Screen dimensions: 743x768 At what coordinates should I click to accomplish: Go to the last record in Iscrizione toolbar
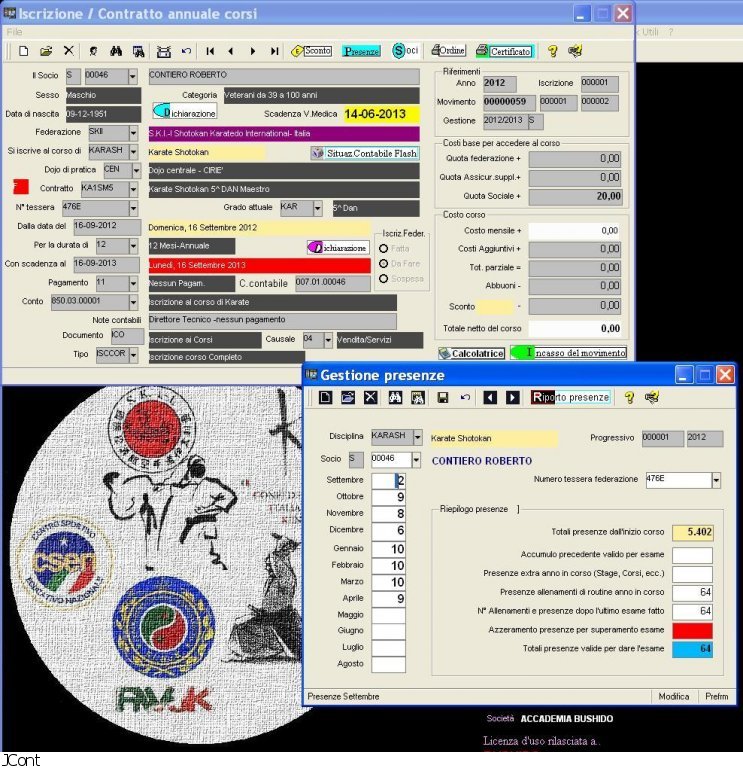click(274, 51)
